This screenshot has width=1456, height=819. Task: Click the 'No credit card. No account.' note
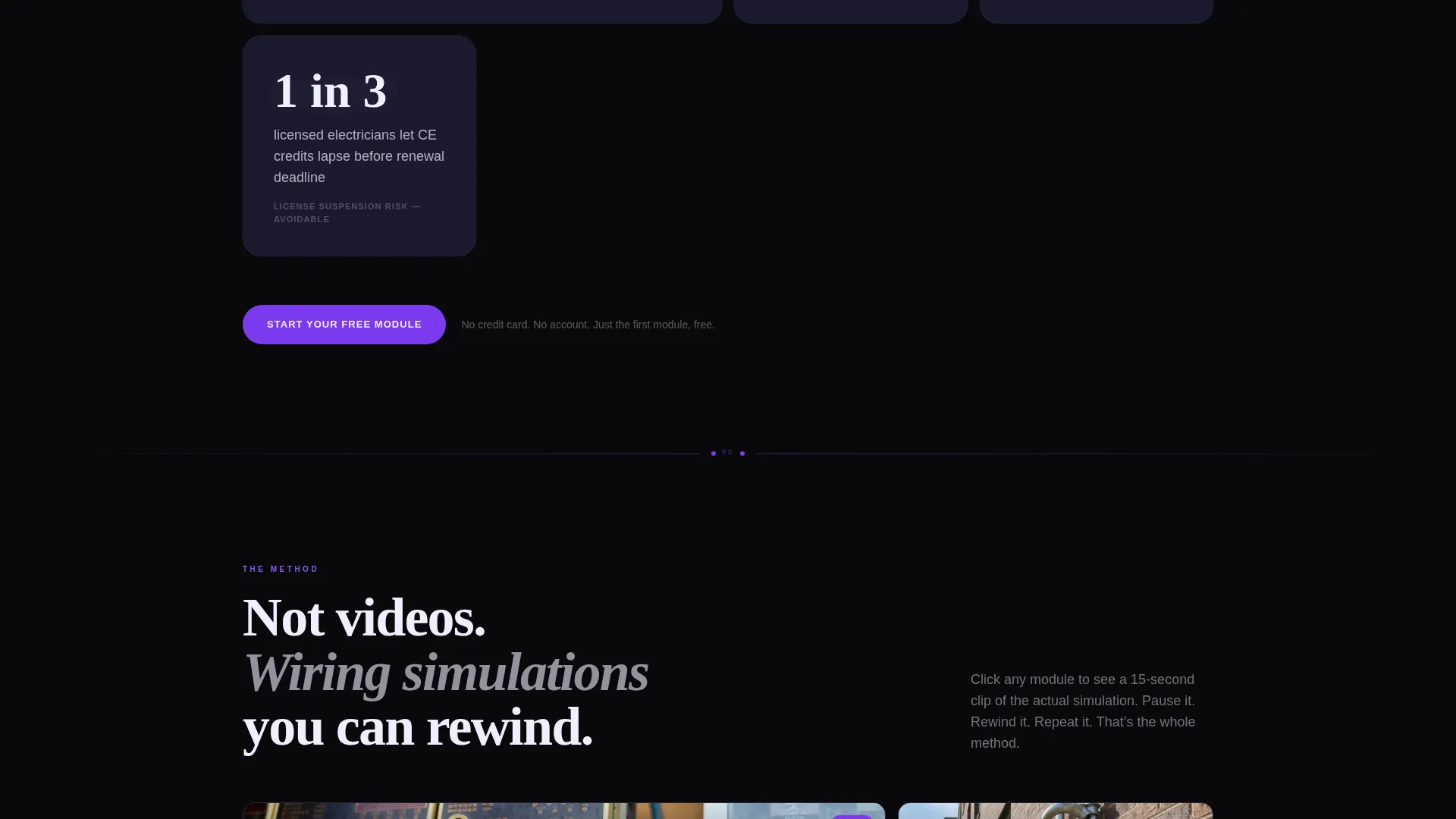tap(588, 325)
